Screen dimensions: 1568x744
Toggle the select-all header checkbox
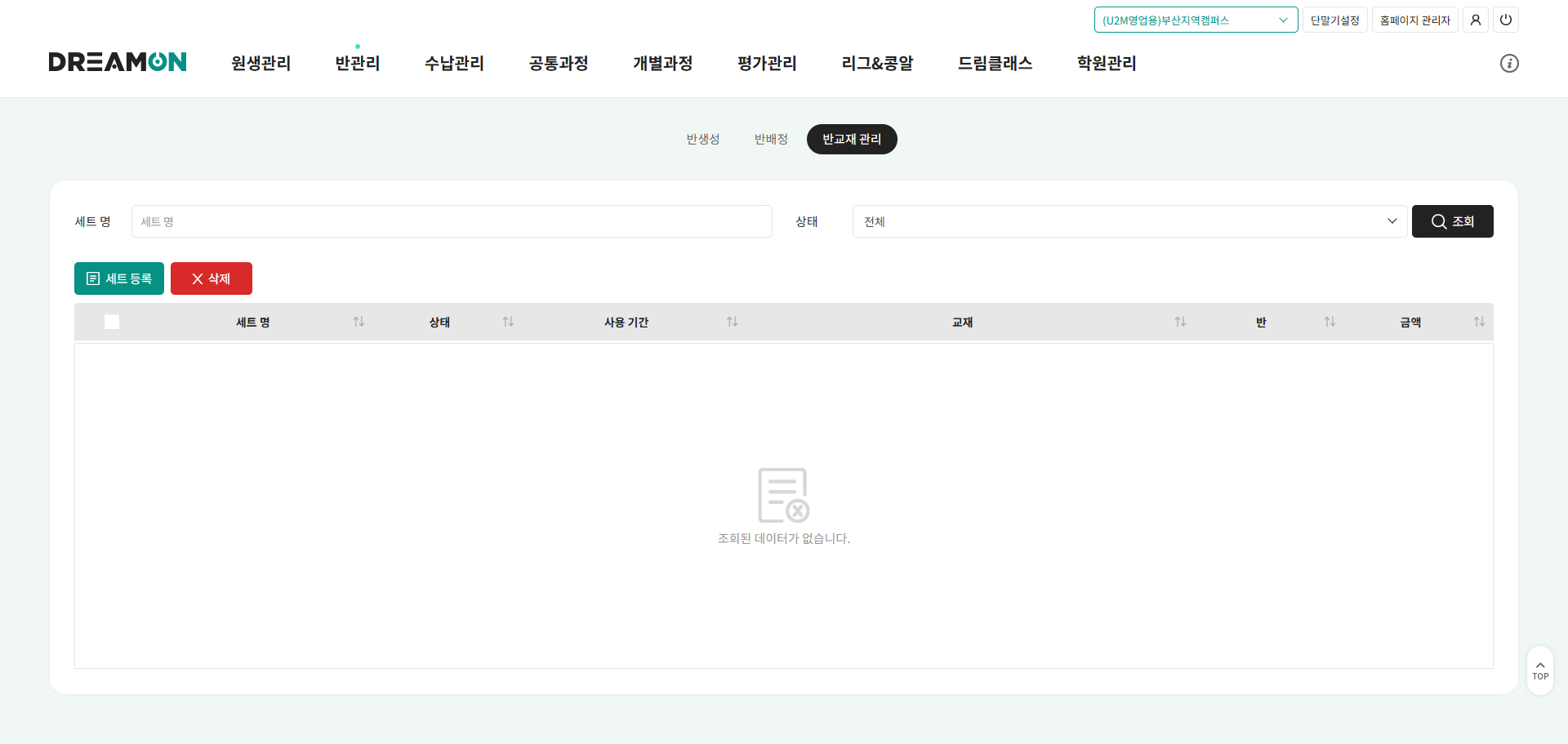click(x=112, y=322)
